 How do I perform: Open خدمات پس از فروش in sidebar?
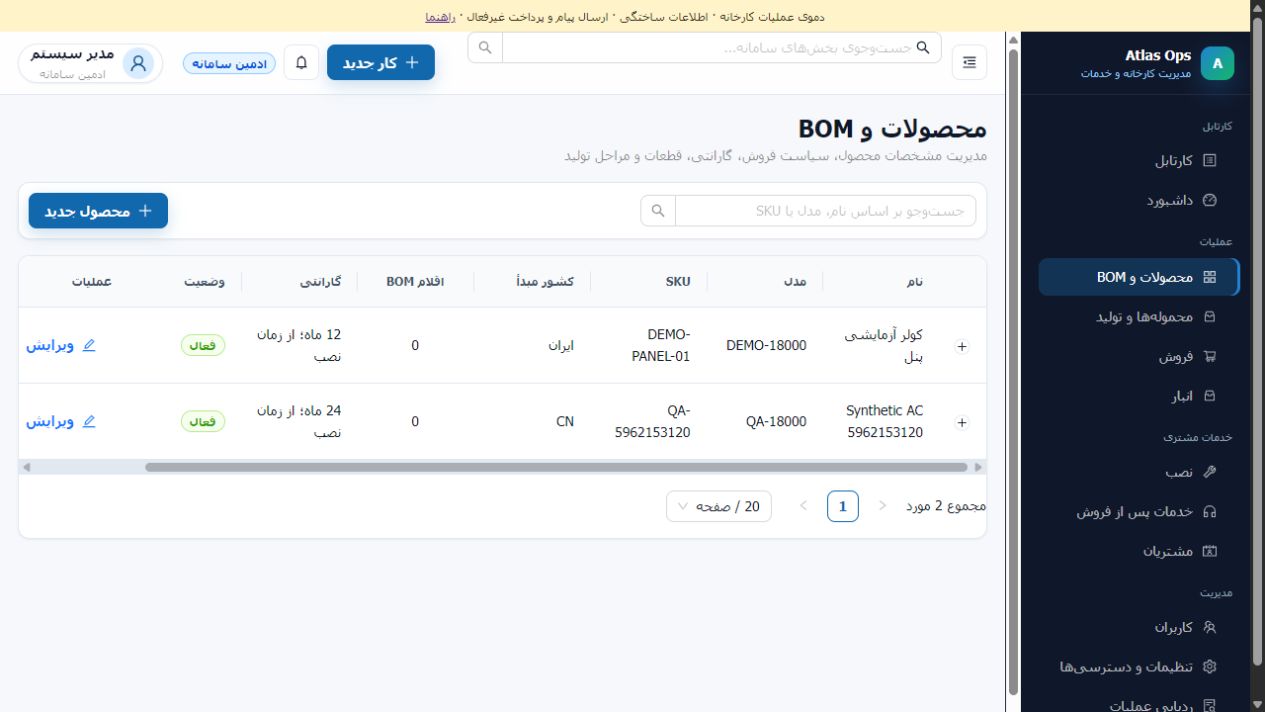1138,512
